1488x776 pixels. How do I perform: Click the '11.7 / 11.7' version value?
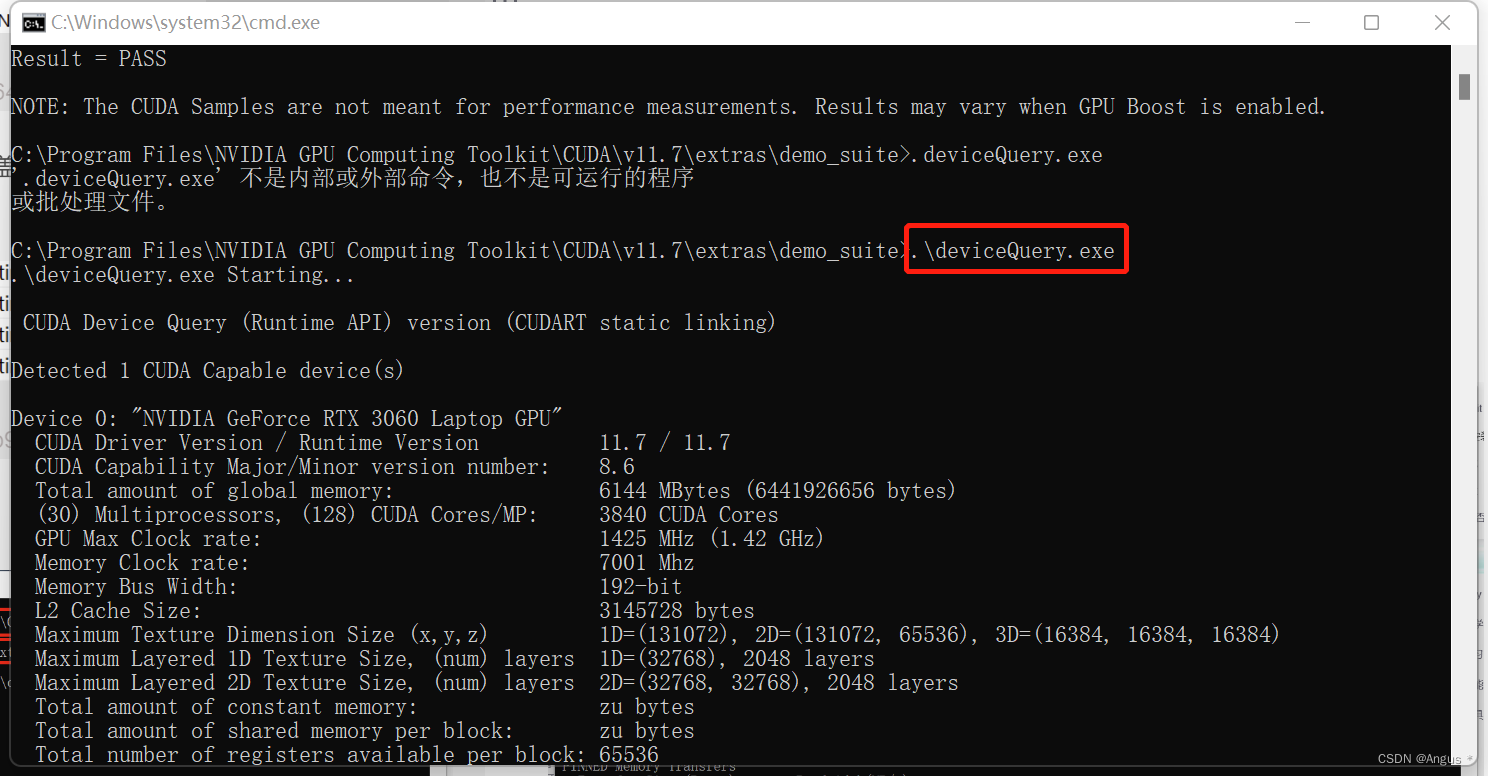(x=664, y=443)
